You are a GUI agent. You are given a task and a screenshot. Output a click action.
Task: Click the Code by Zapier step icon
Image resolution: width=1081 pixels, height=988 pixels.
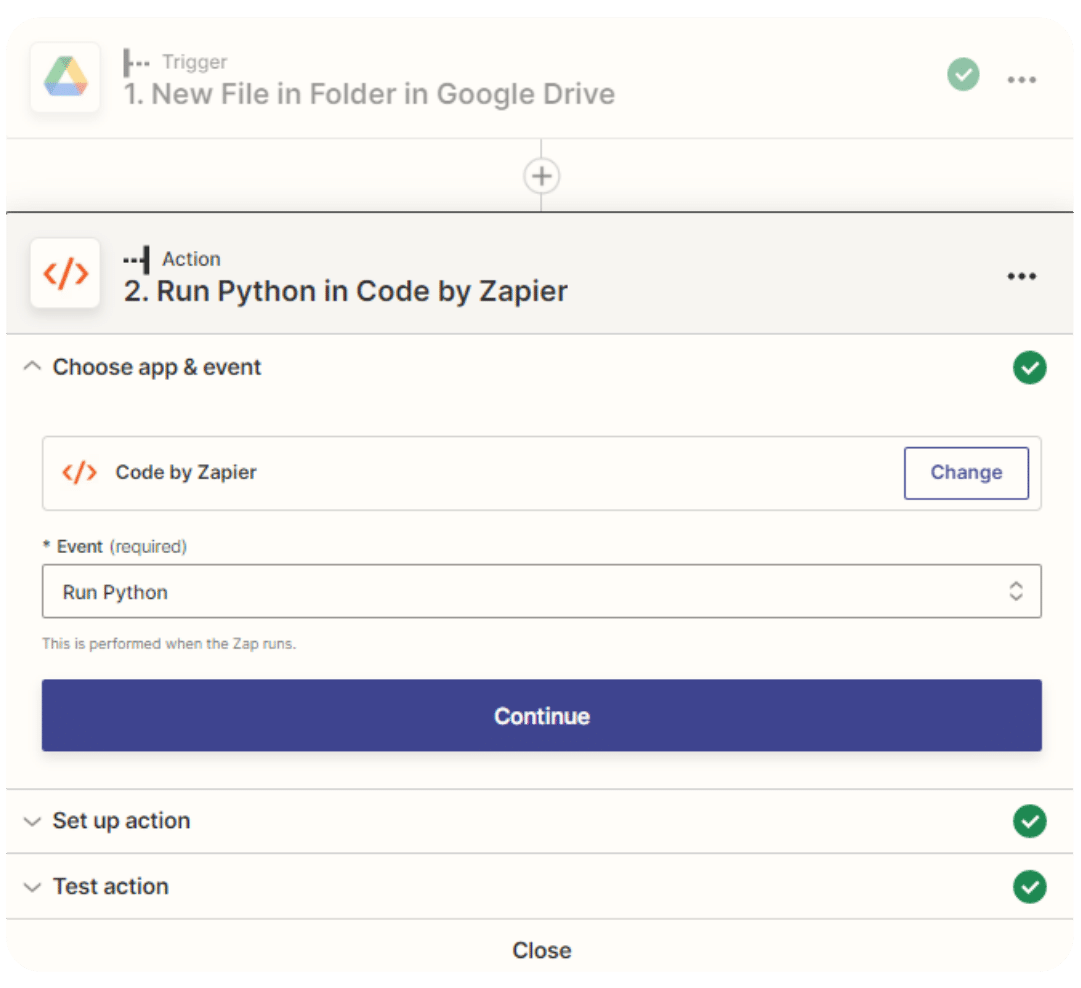tap(65, 273)
